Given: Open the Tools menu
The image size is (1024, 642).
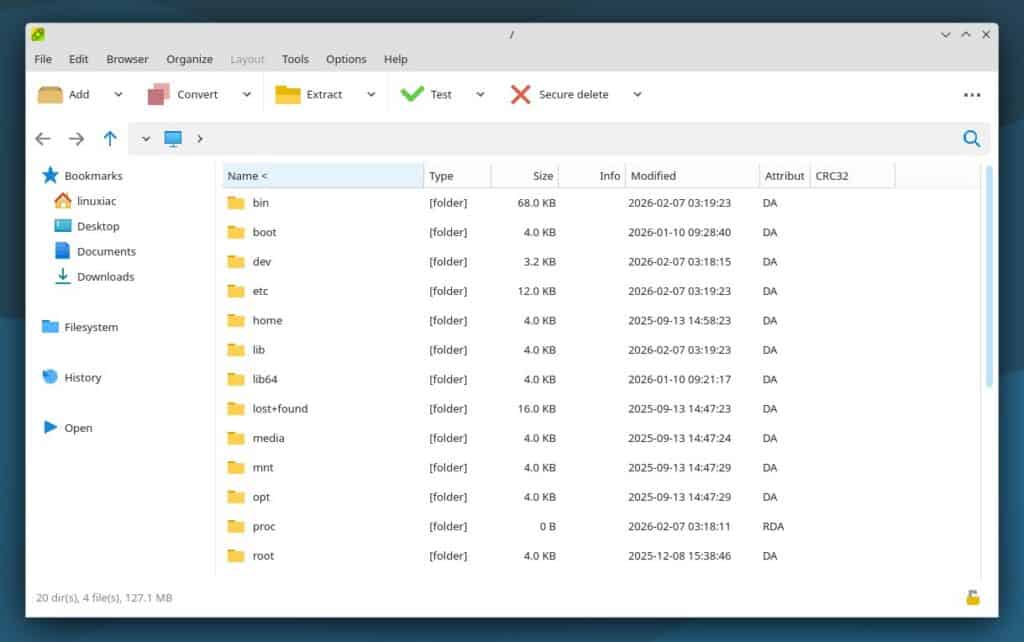Looking at the screenshot, I should [x=295, y=59].
